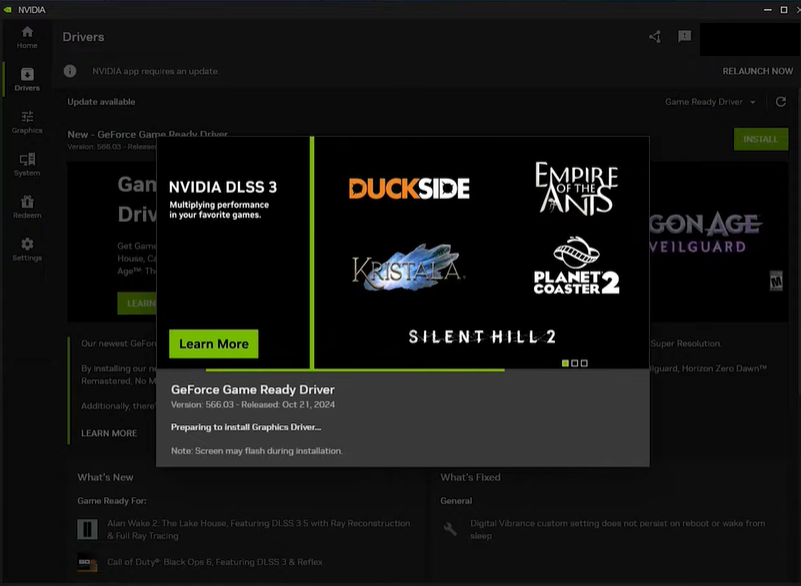Refresh driver list with circular arrow icon
The width and height of the screenshot is (801, 586).
(781, 102)
